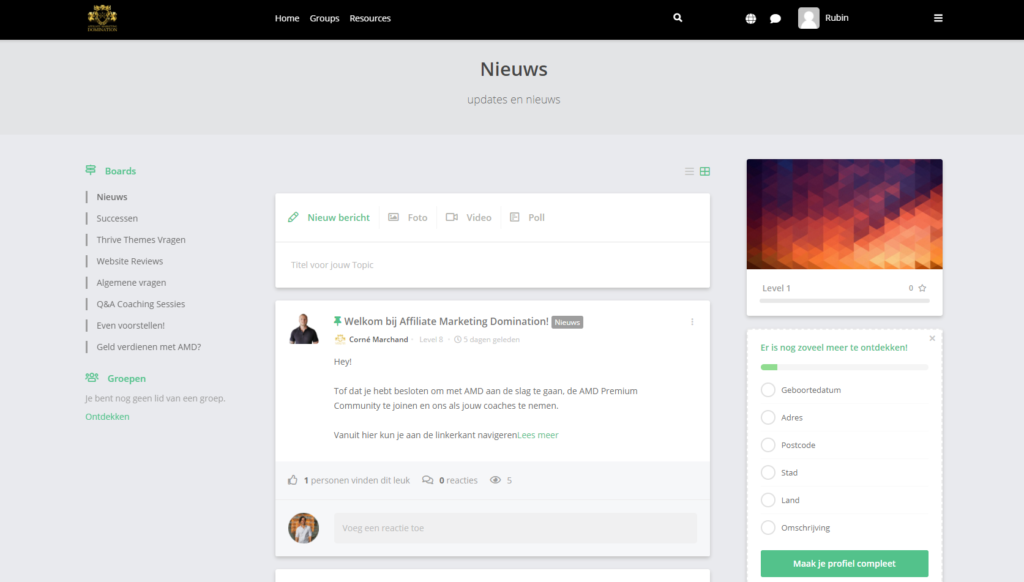Click the Video camera icon

[x=452, y=217]
